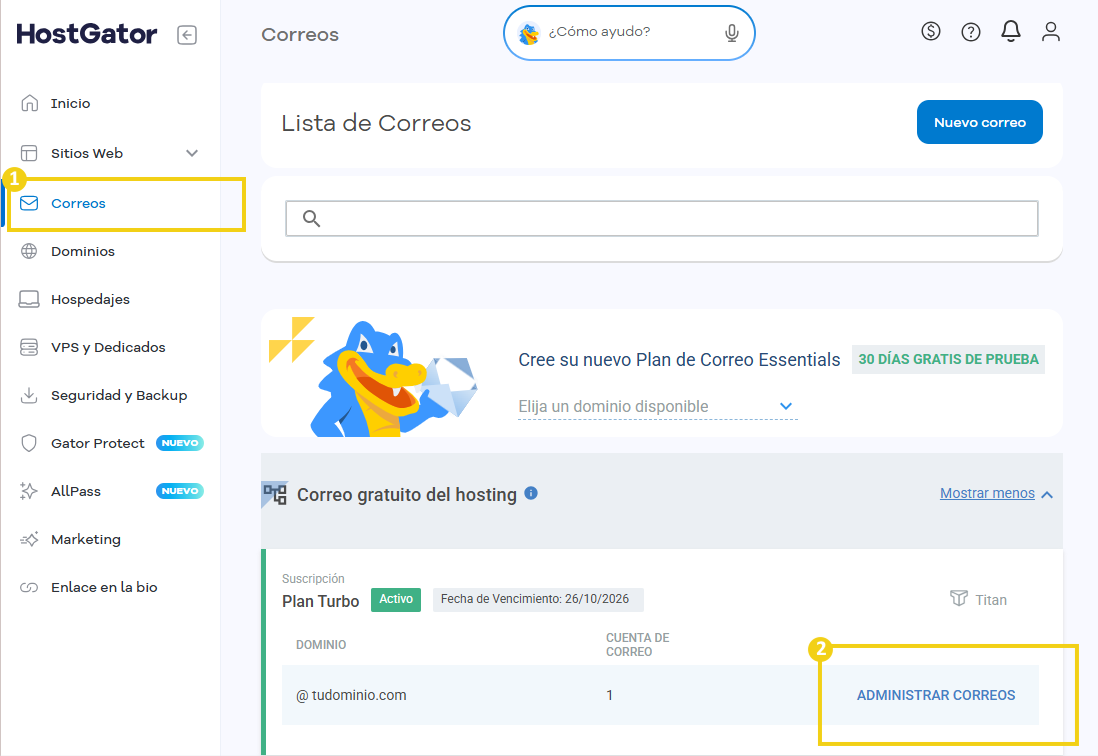Screen dimensions: 1098x756
Task: Expand the Sitios Web submenu chevron
Action: (192, 153)
